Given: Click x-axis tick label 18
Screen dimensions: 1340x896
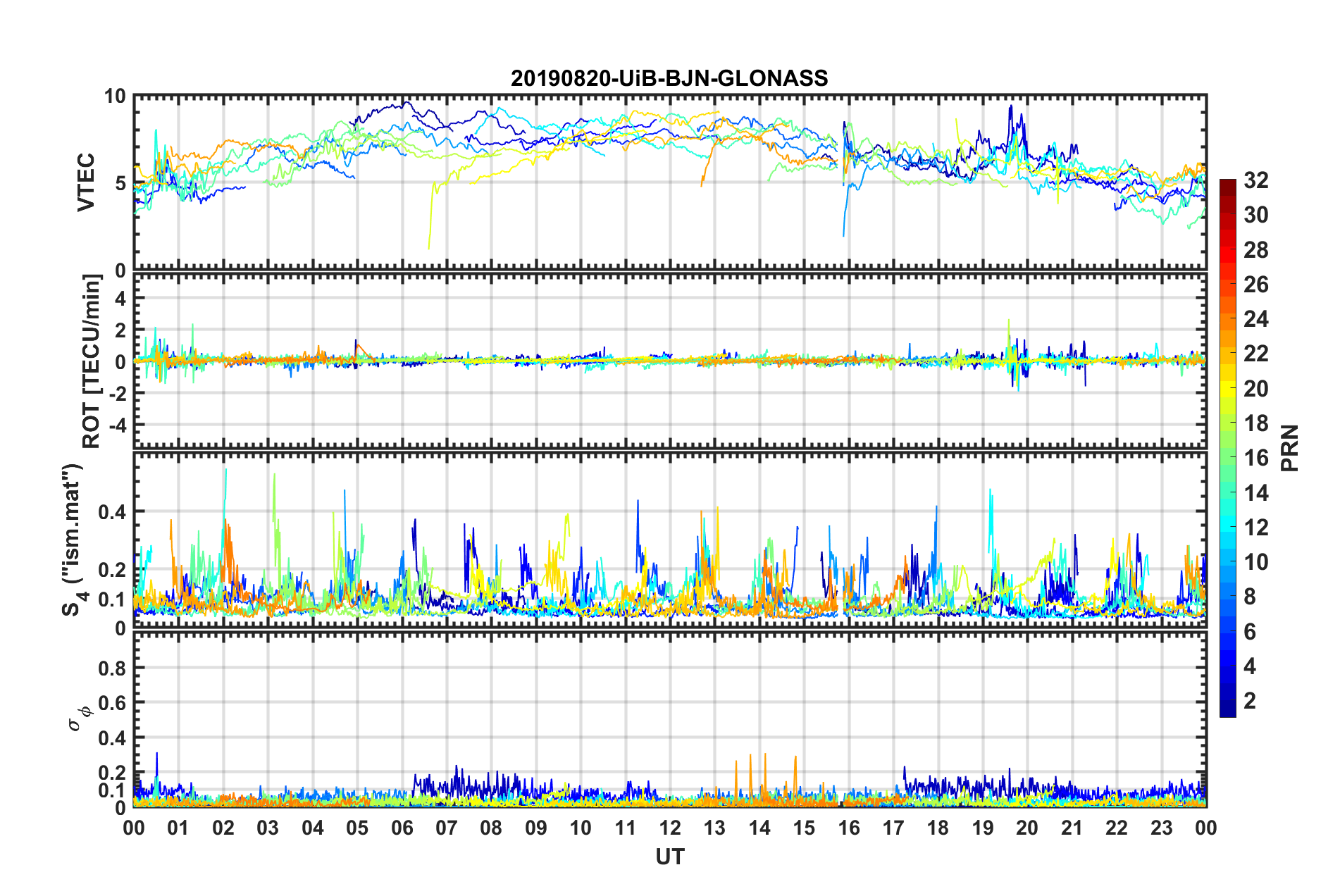Looking at the screenshot, I should click(938, 828).
